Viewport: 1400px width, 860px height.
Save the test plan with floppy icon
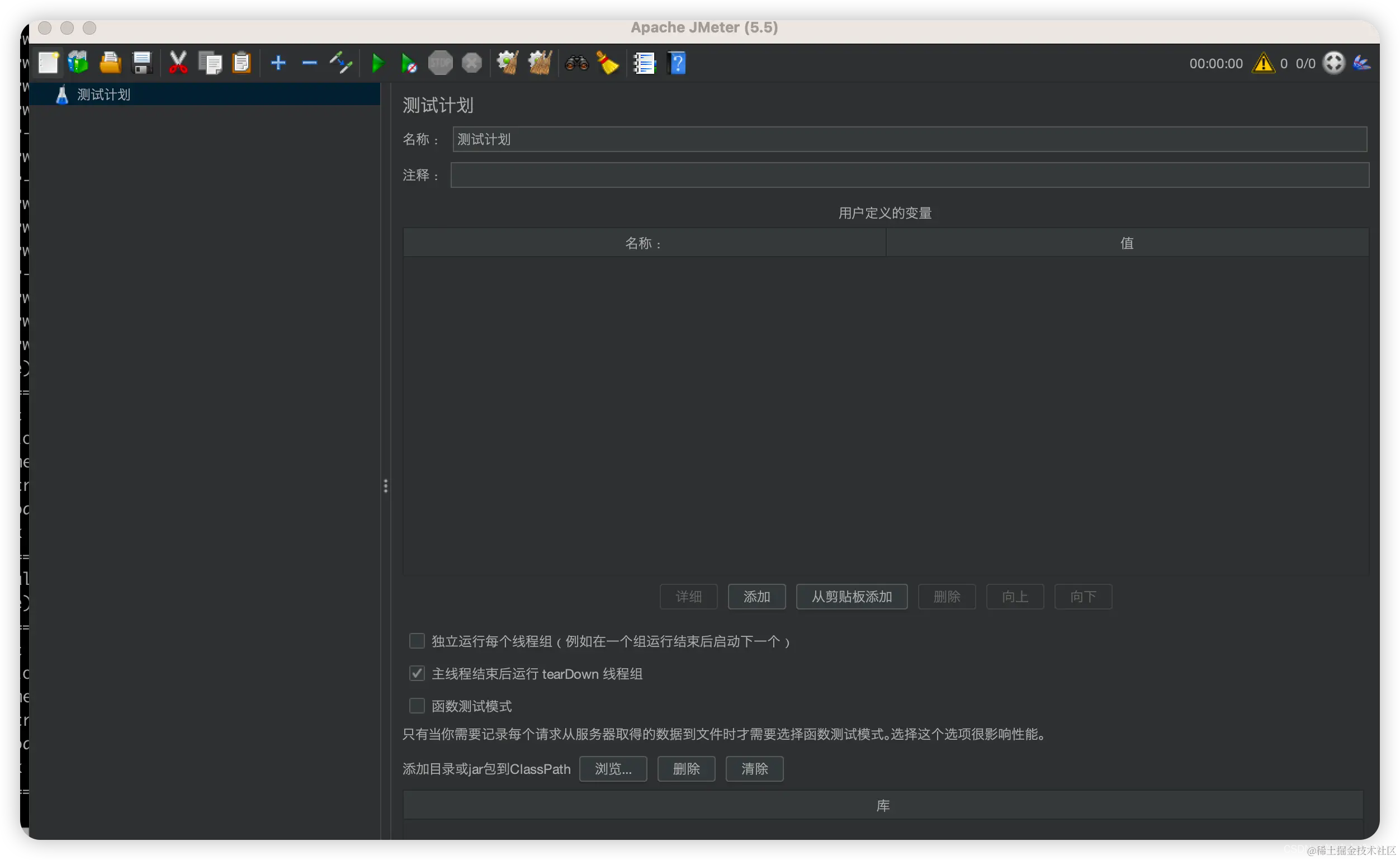(141, 63)
